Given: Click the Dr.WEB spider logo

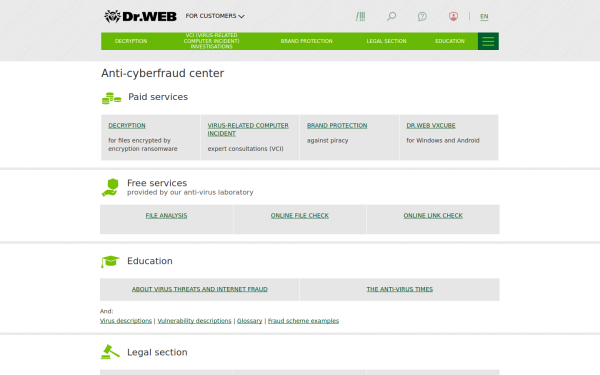Looking at the screenshot, I should [x=140, y=16].
